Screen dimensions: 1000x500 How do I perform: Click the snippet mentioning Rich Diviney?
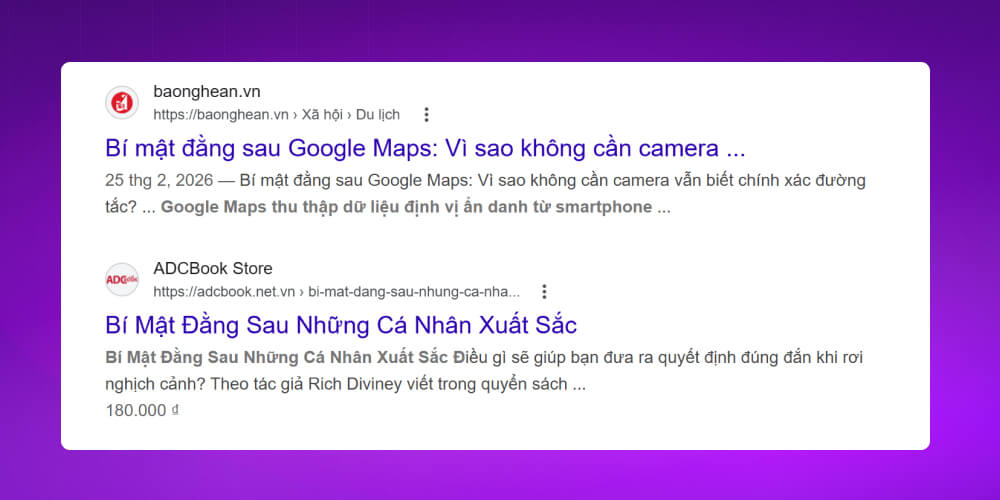[x=484, y=371]
